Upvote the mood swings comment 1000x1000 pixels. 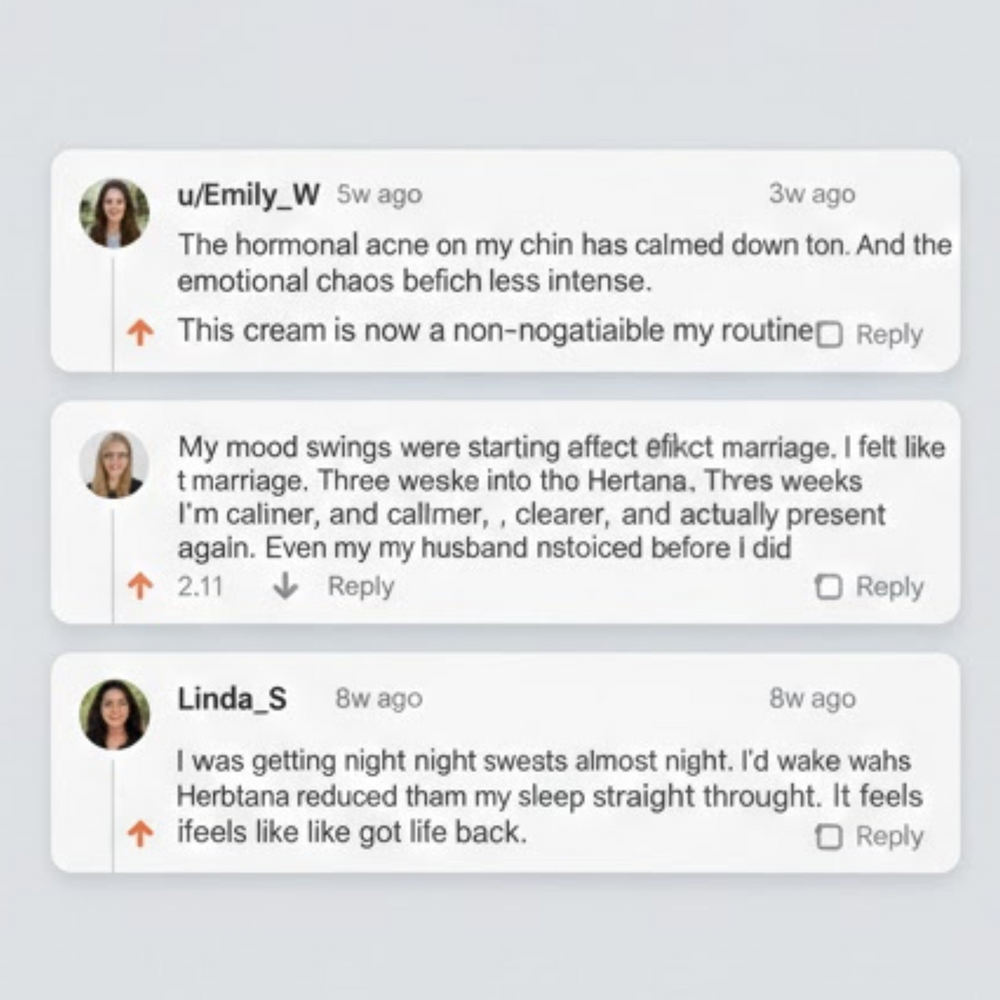tap(142, 587)
